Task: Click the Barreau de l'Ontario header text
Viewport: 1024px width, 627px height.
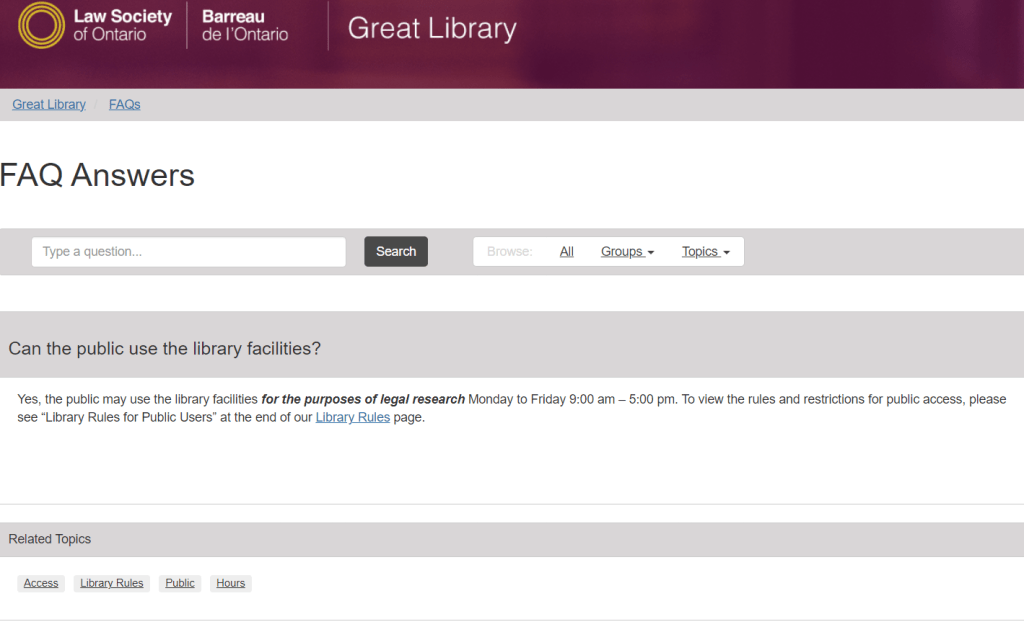Action: point(244,25)
